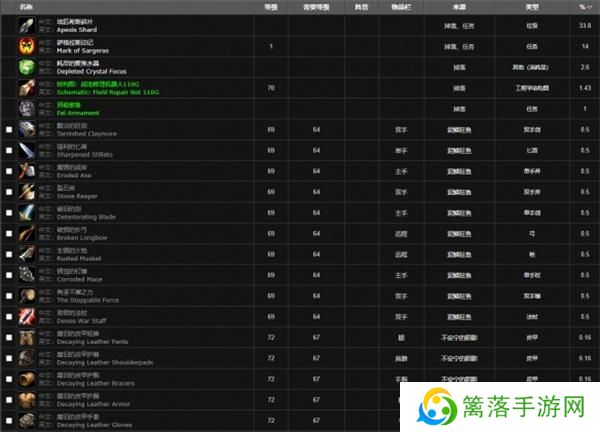Click The Stoppable Force item icon
600x432 pixels.
point(27,296)
